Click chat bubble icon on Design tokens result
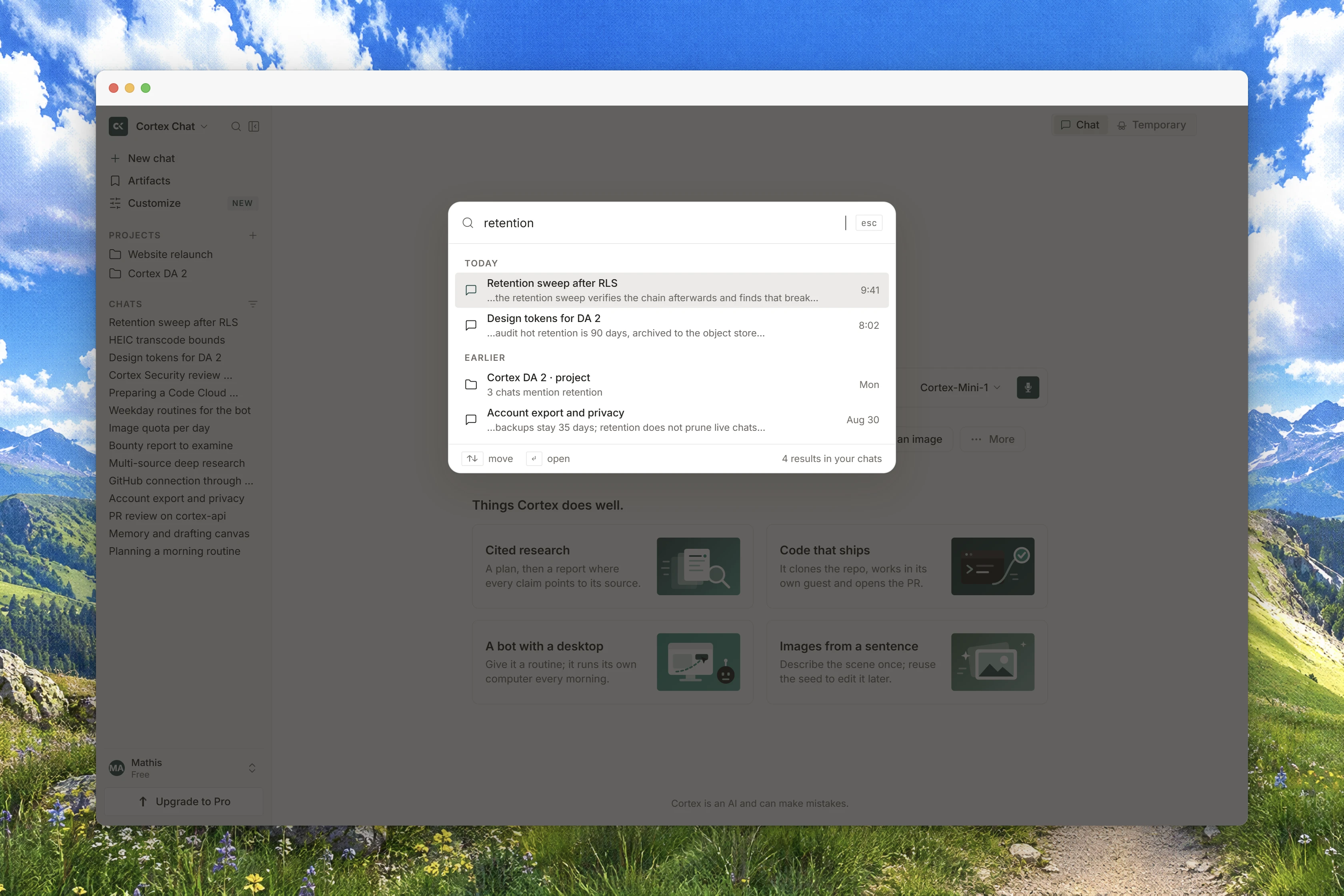The height and width of the screenshot is (896, 1344). pyautogui.click(x=471, y=326)
